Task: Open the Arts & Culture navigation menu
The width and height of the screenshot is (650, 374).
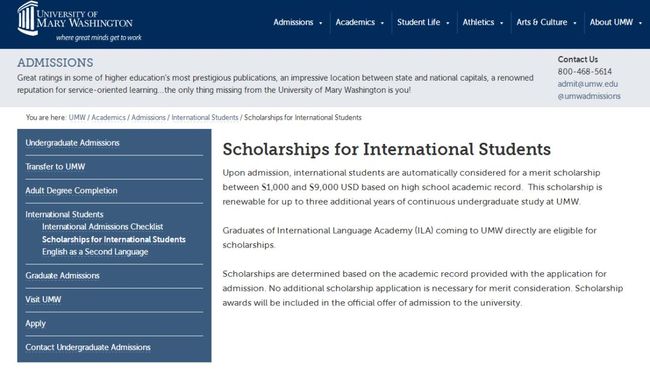Action: tap(542, 22)
